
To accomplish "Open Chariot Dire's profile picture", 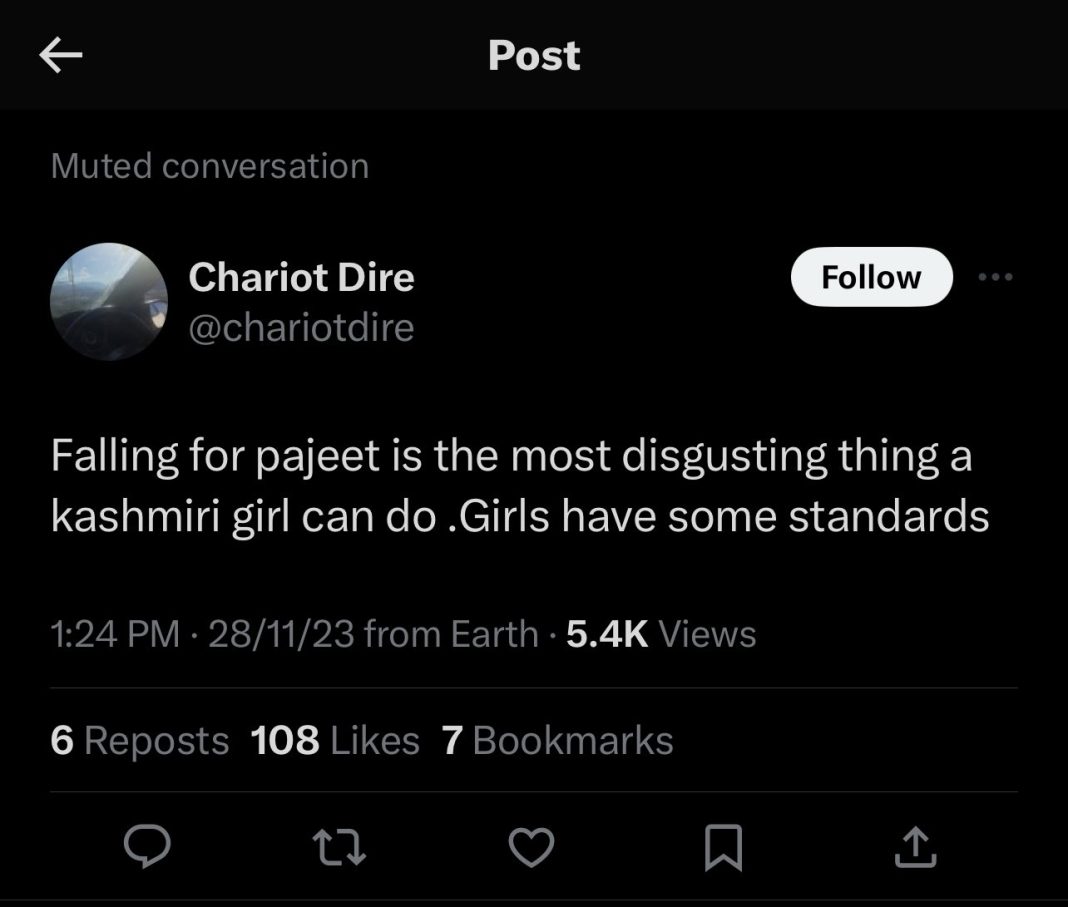I will 109,301.
